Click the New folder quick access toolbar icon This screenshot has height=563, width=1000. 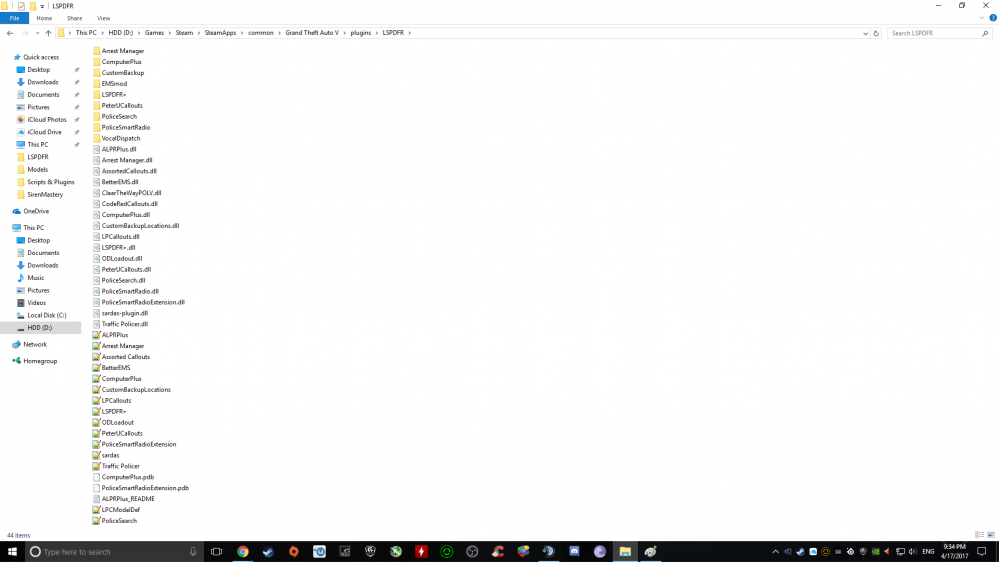(33, 6)
